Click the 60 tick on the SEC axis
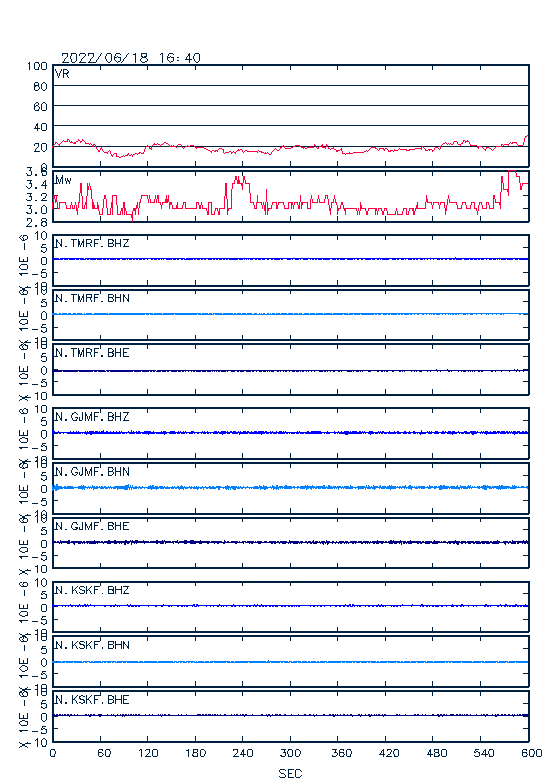The width and height of the screenshot is (554, 781). (104, 753)
